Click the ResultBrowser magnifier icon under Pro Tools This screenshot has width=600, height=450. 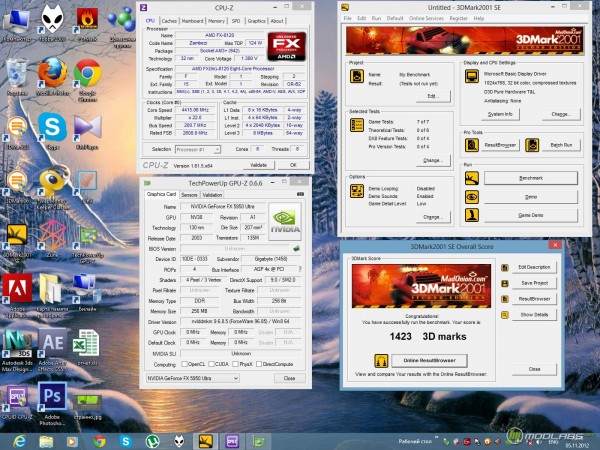pyautogui.click(x=472, y=145)
